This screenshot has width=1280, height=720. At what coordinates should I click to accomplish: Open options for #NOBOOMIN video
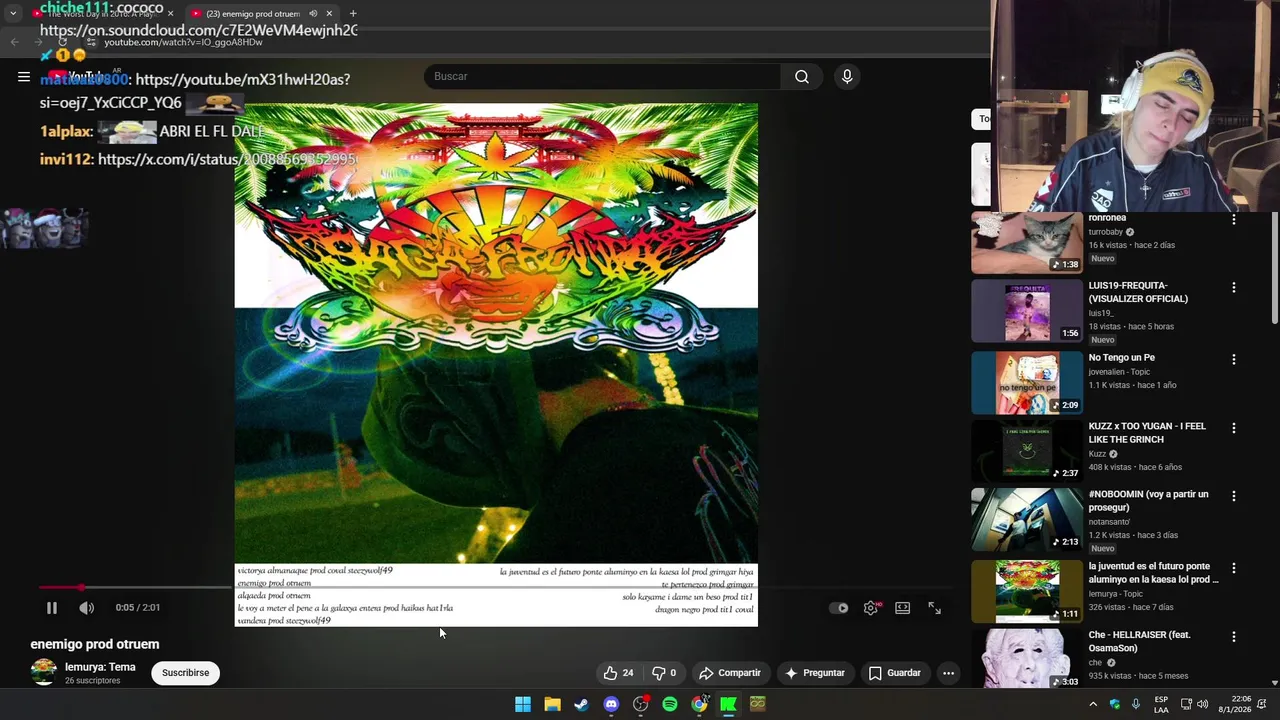point(1234,496)
